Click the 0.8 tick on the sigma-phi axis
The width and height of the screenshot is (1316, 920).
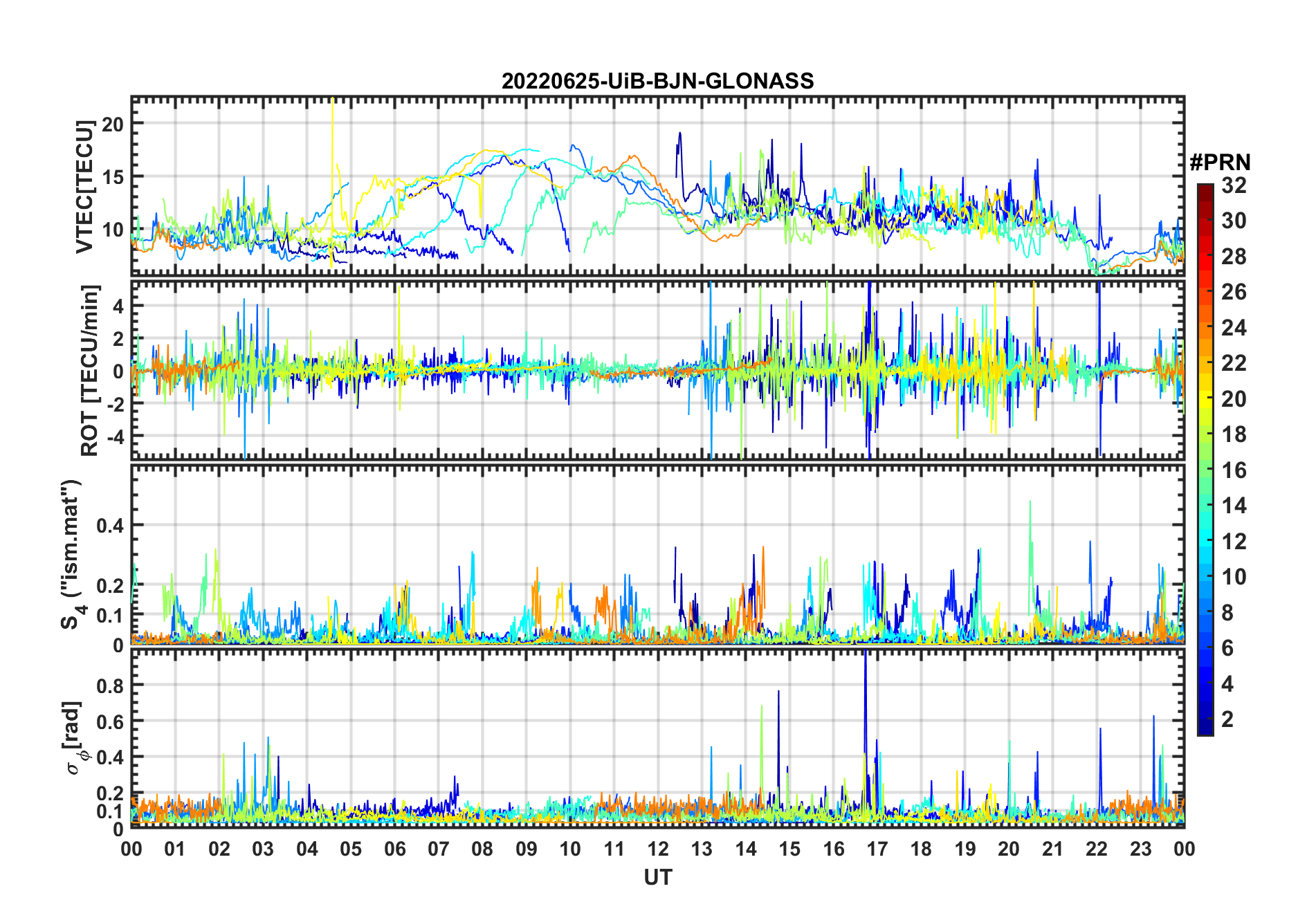tap(109, 686)
